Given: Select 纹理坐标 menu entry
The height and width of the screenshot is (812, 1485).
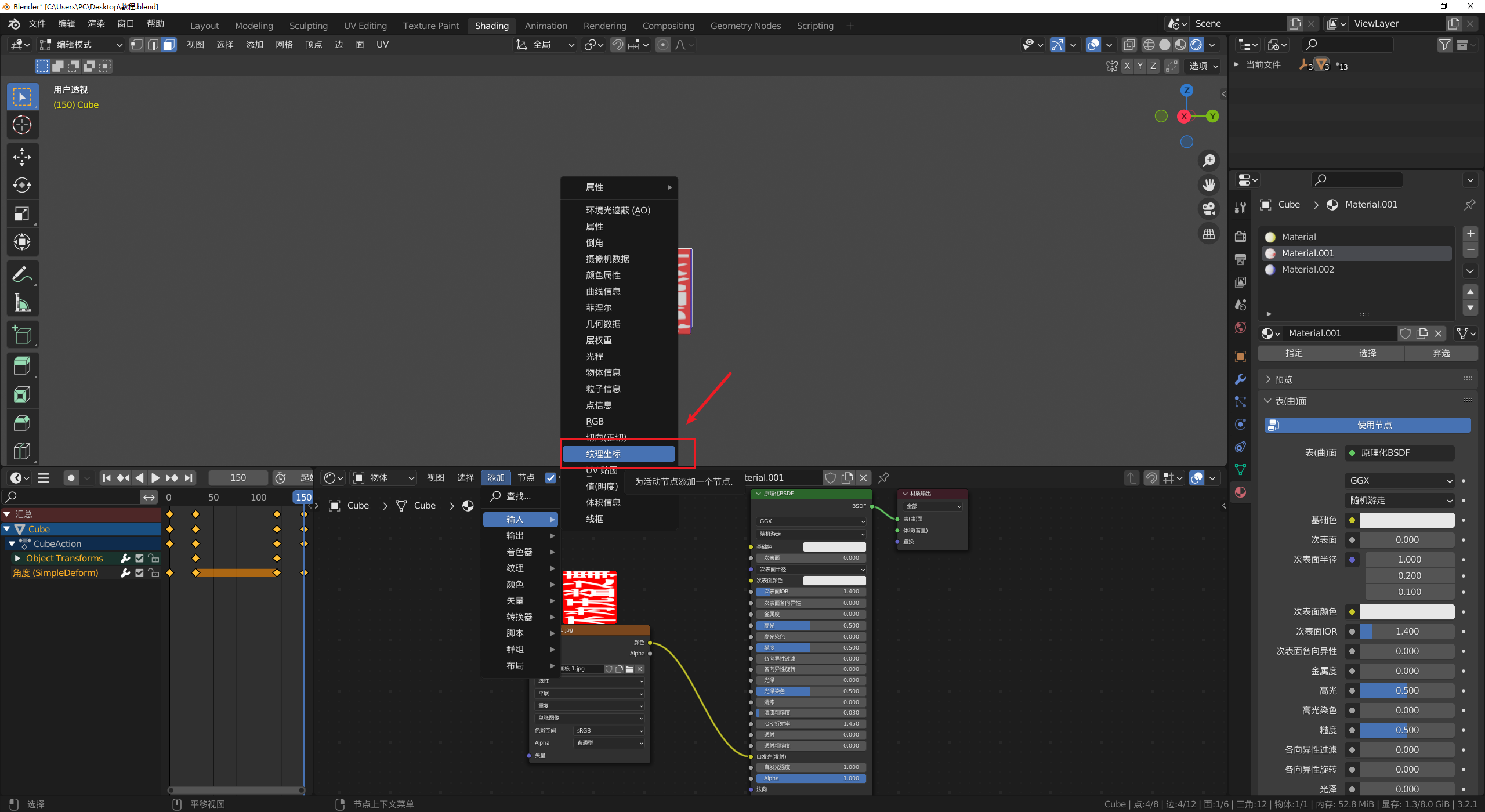Looking at the screenshot, I should [618, 454].
